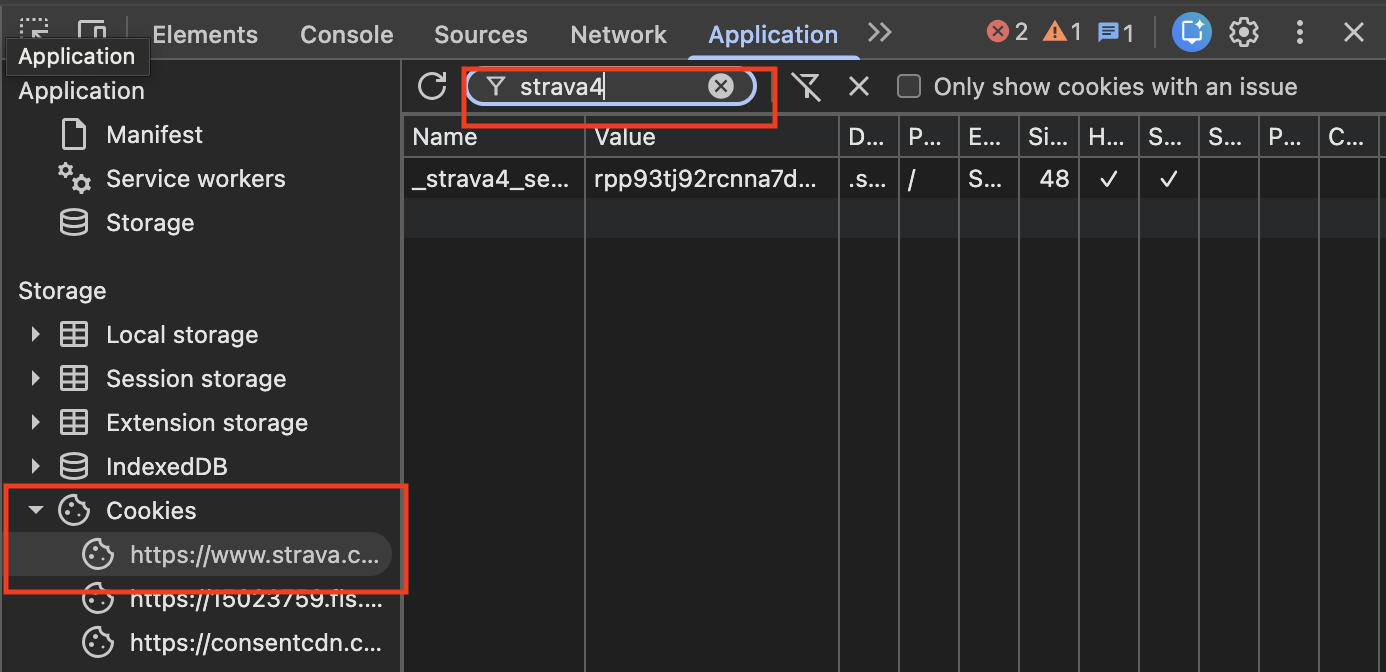The image size is (1386, 672).
Task: Clear the strava4 filter text
Action: [x=721, y=87]
